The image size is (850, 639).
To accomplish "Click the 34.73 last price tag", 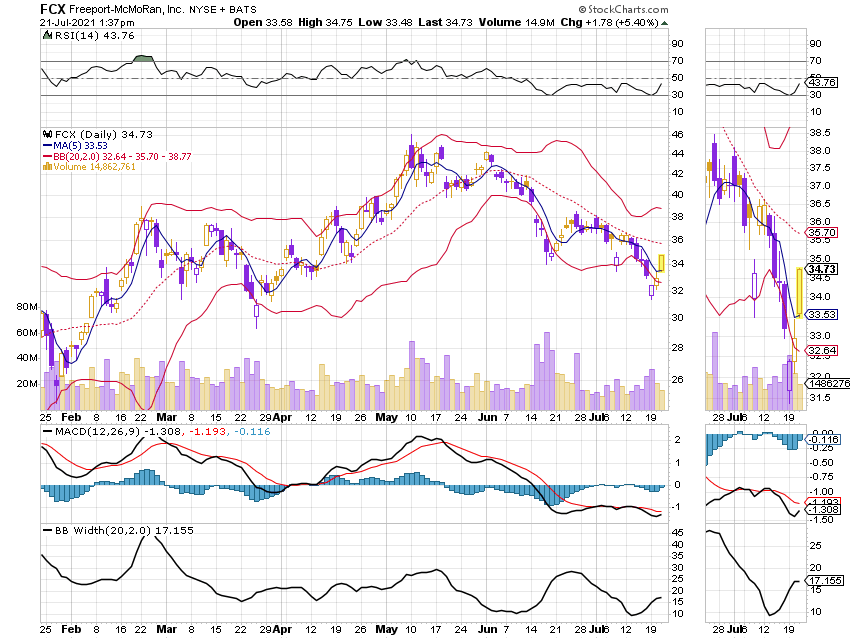I will (x=822, y=269).
